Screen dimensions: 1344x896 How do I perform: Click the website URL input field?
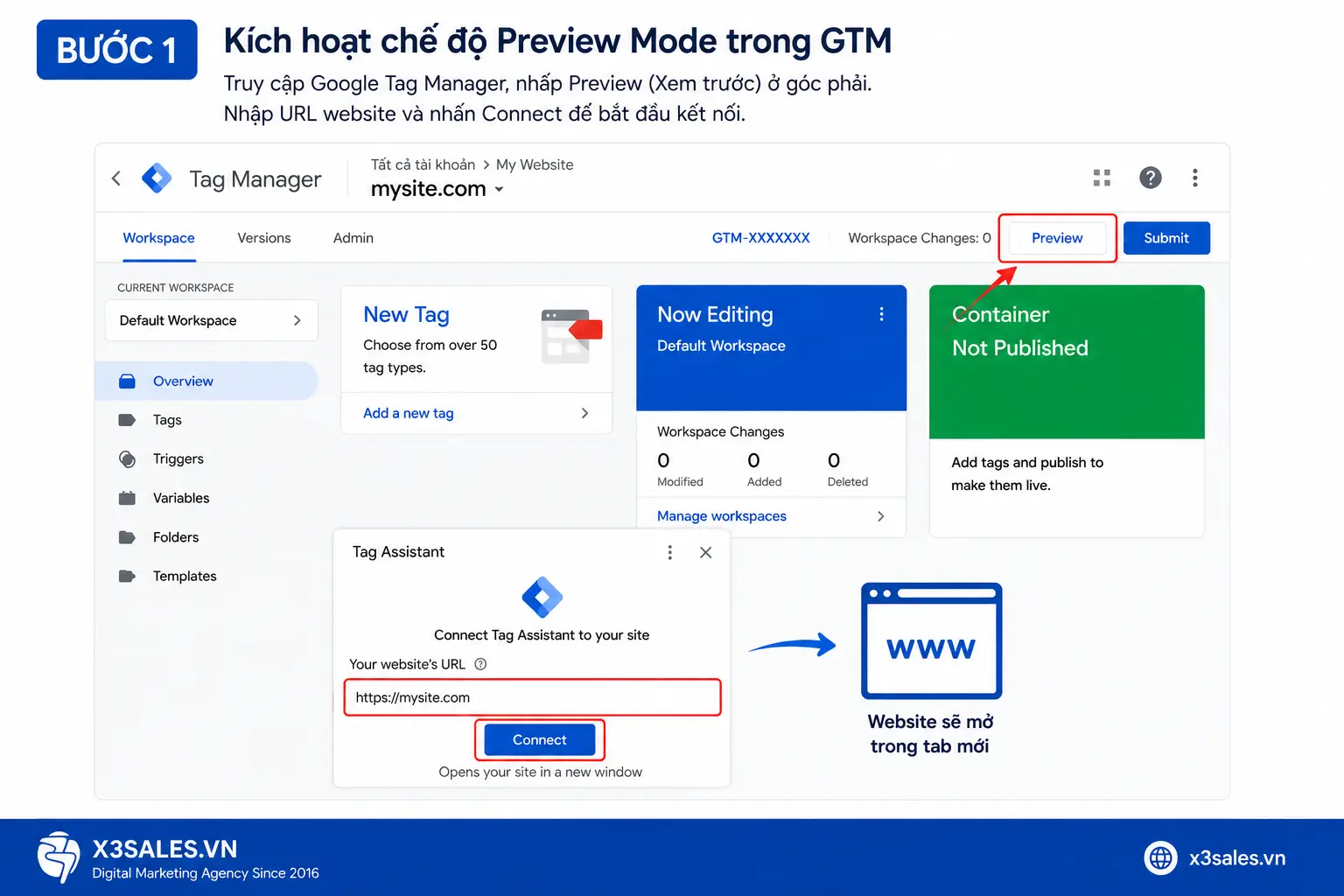533,697
